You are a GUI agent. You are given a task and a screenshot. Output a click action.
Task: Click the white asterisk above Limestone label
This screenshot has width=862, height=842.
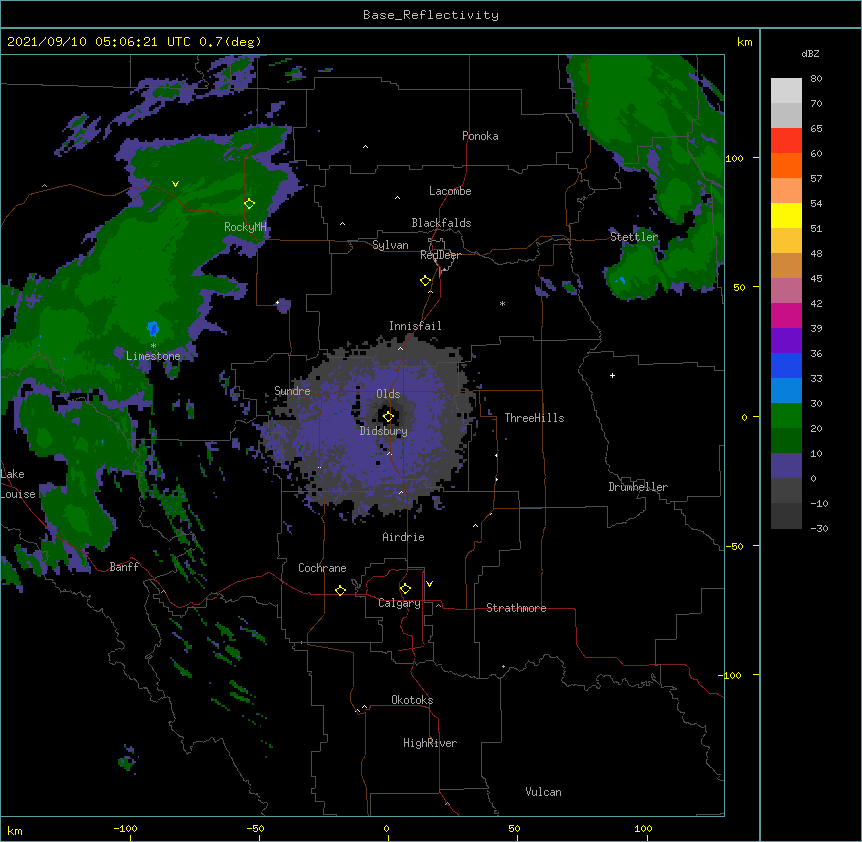[153, 346]
